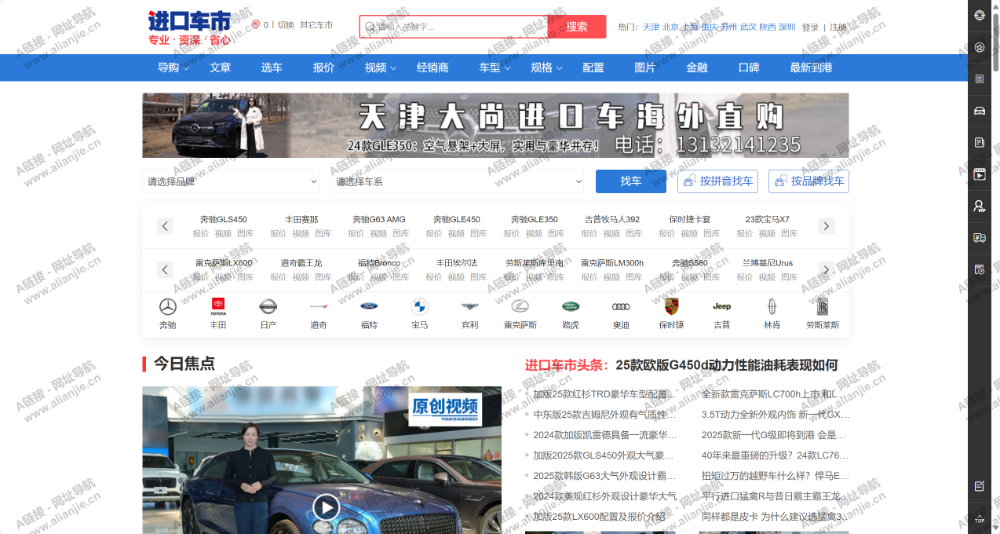Click the edit note icon near sidebar bottom
This screenshot has width=1000, height=534.
tap(980, 486)
